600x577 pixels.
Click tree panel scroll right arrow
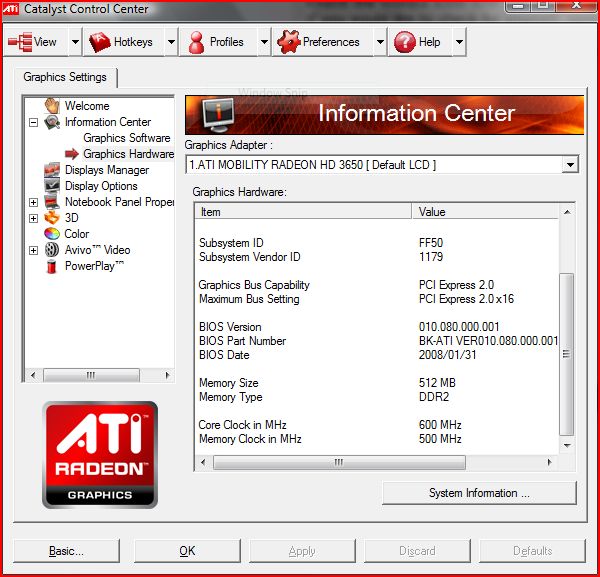(167, 375)
